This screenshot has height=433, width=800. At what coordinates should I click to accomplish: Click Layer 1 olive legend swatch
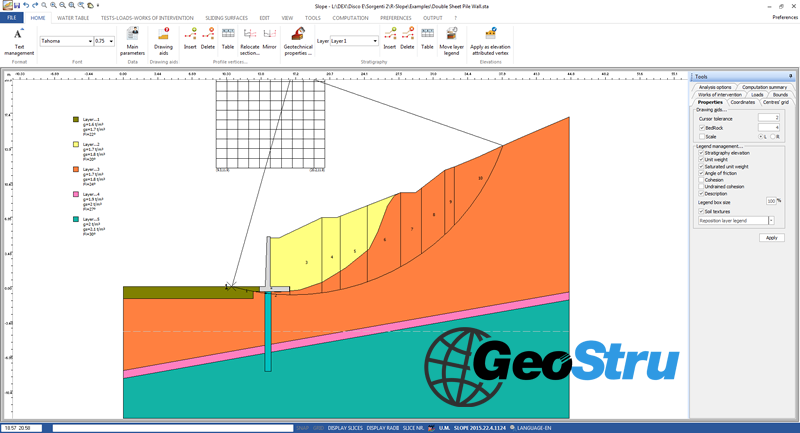pyautogui.click(x=76, y=119)
